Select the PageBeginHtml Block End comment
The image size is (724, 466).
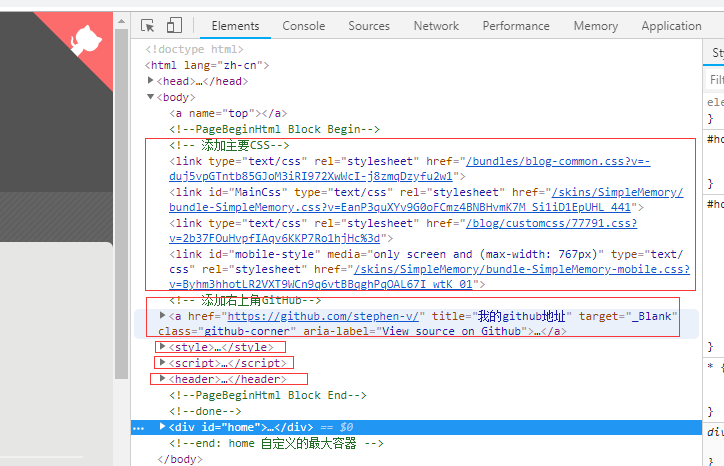268,395
